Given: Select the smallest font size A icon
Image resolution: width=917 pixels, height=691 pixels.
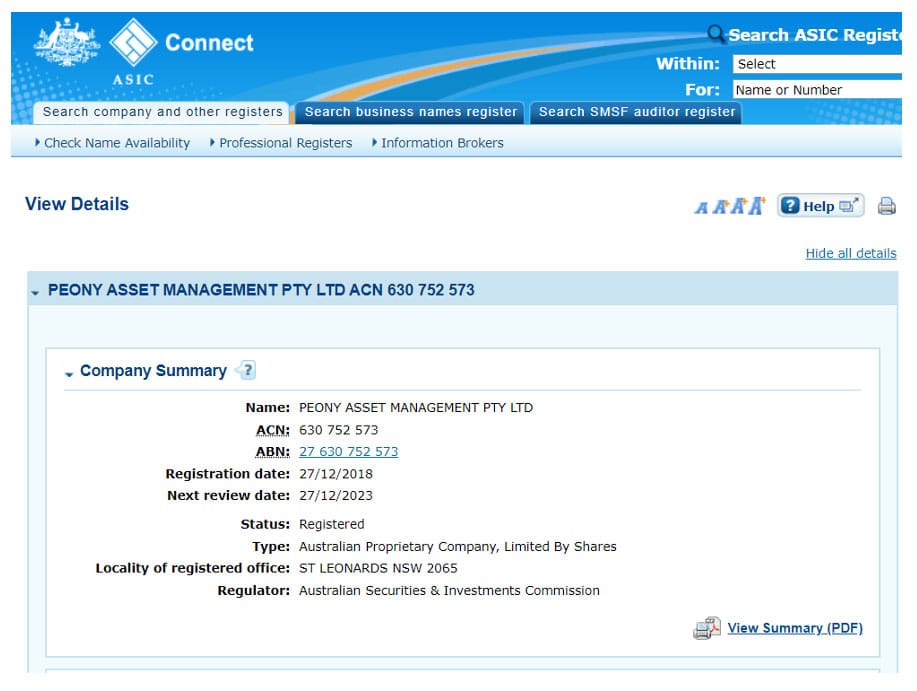Looking at the screenshot, I should tap(701, 207).
